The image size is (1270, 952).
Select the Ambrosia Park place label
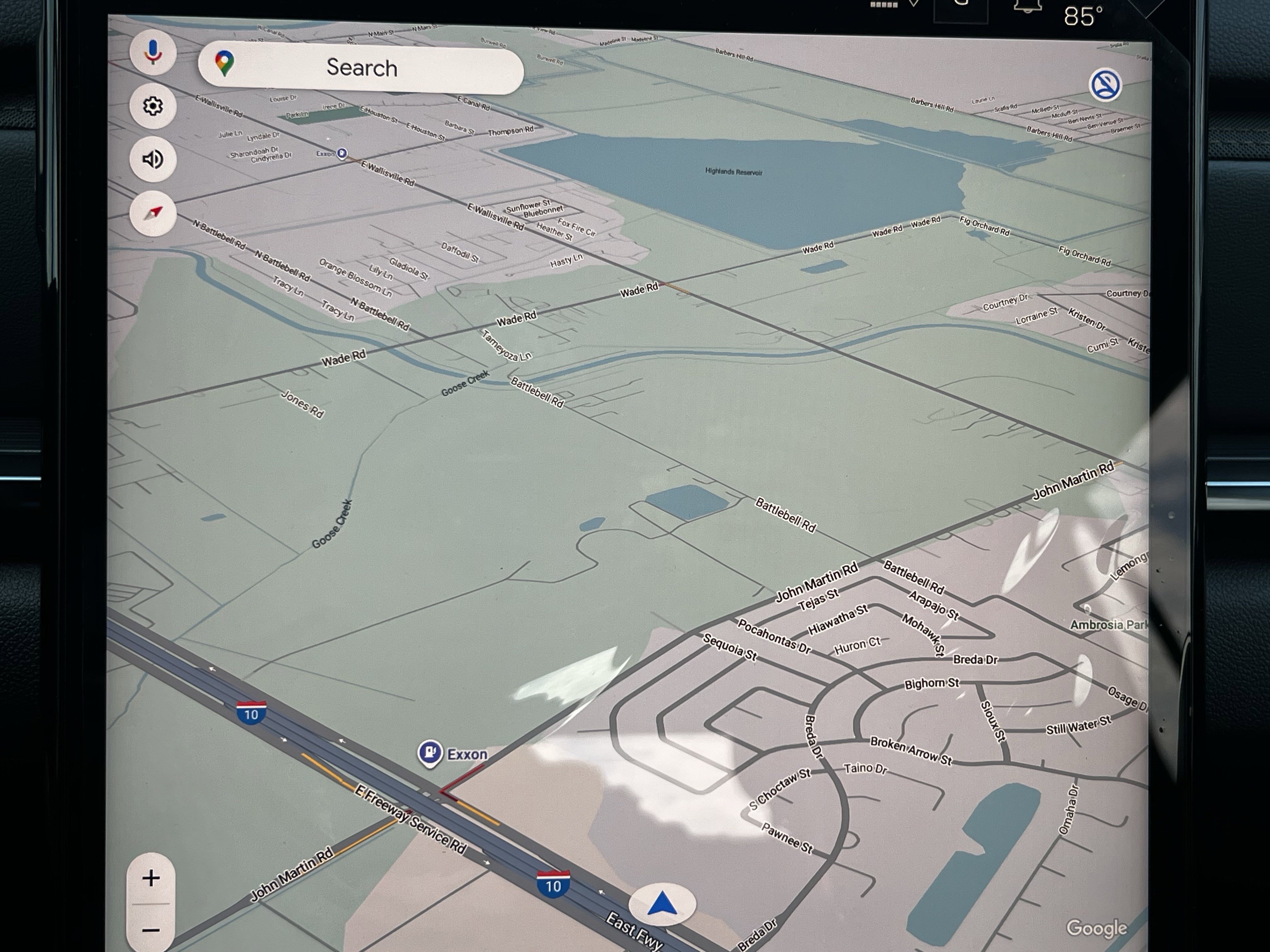click(x=1108, y=624)
